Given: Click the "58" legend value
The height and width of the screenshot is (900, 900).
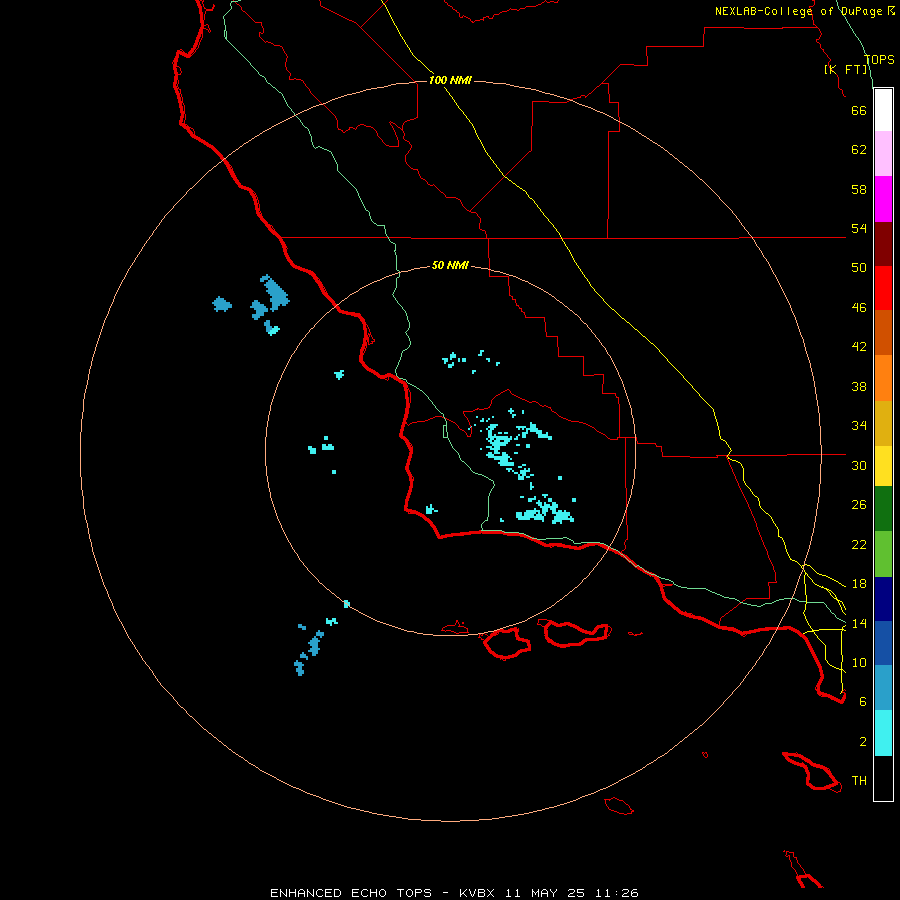Looking at the screenshot, I should coord(859,189).
